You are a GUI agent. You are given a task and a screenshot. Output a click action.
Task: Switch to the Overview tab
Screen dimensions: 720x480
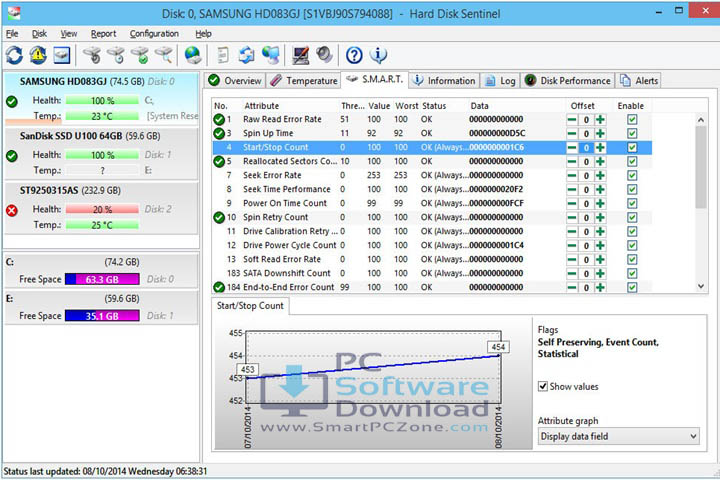(235, 81)
